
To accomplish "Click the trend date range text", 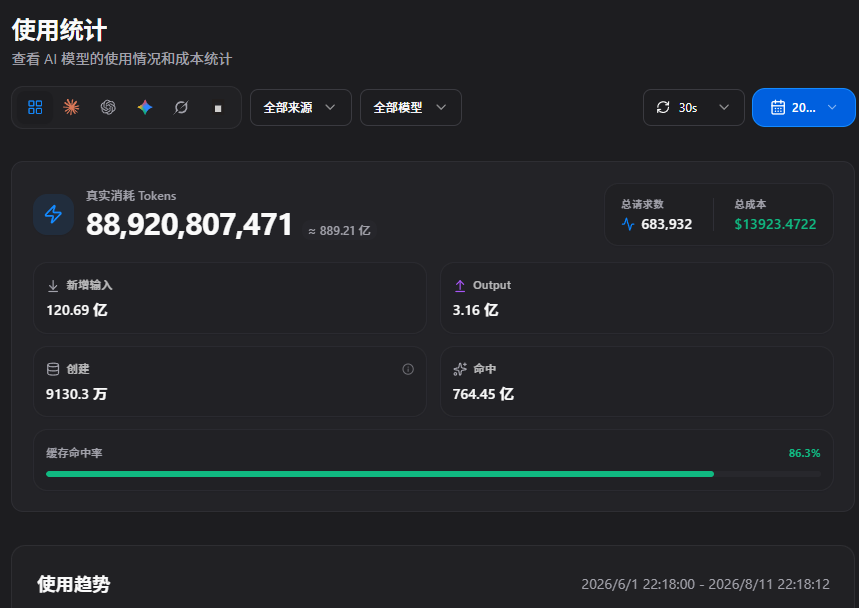I will click(706, 584).
